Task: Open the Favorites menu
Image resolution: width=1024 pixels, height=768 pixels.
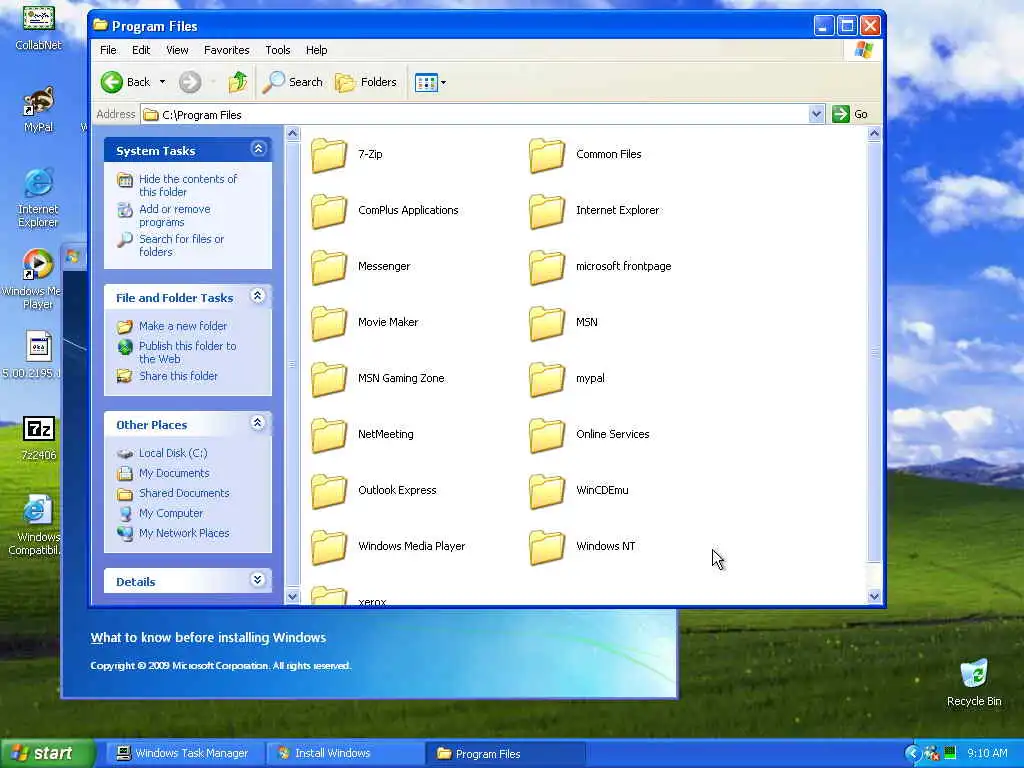Action: point(227,50)
